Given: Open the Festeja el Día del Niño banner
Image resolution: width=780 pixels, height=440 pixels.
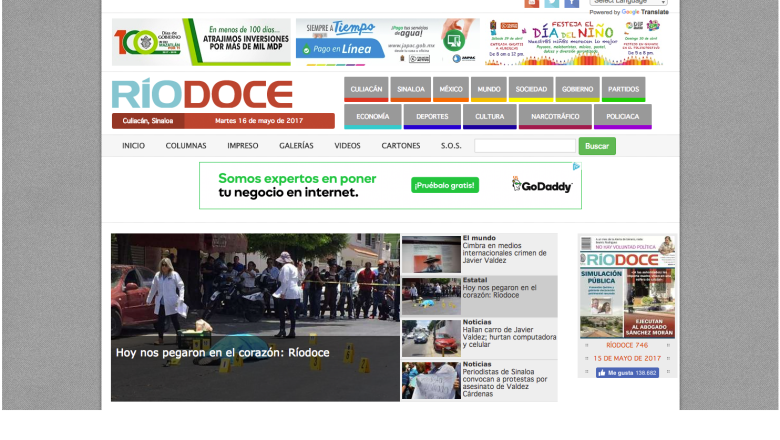Looking at the screenshot, I should [575, 42].
